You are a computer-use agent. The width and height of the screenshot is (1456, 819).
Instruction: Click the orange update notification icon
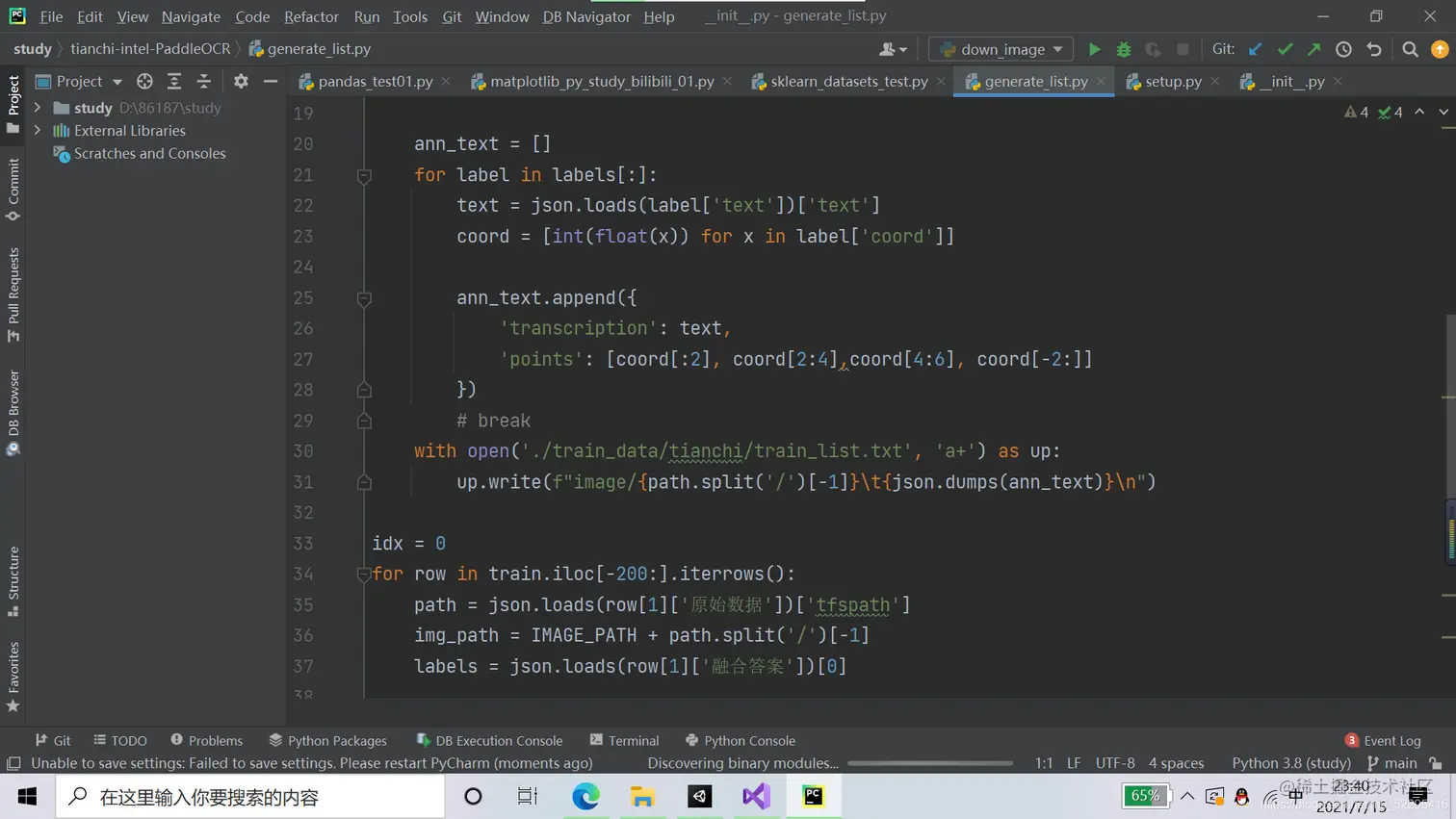click(x=1440, y=49)
